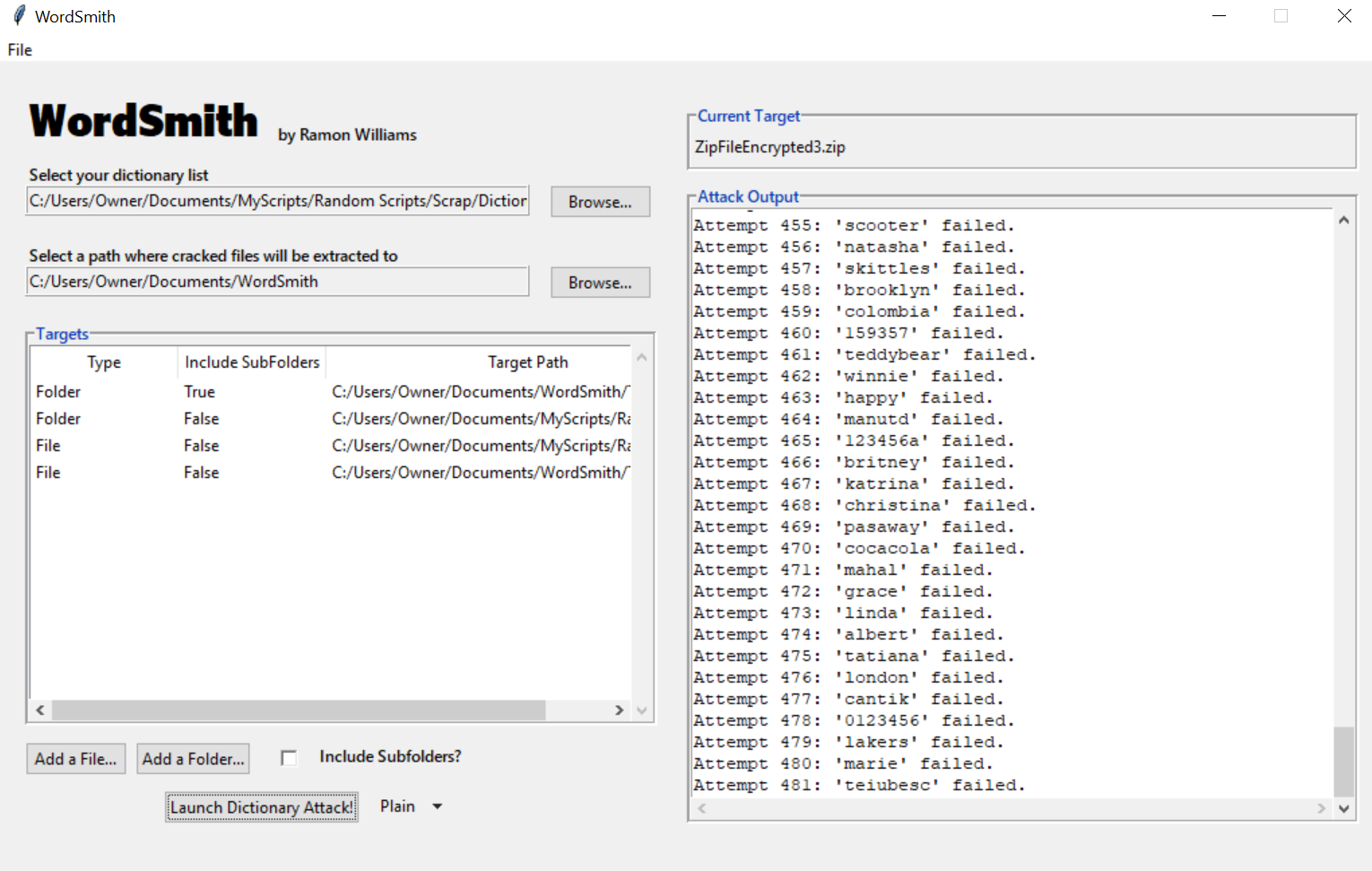
Task: Close the WordSmith window
Action: (x=1344, y=16)
